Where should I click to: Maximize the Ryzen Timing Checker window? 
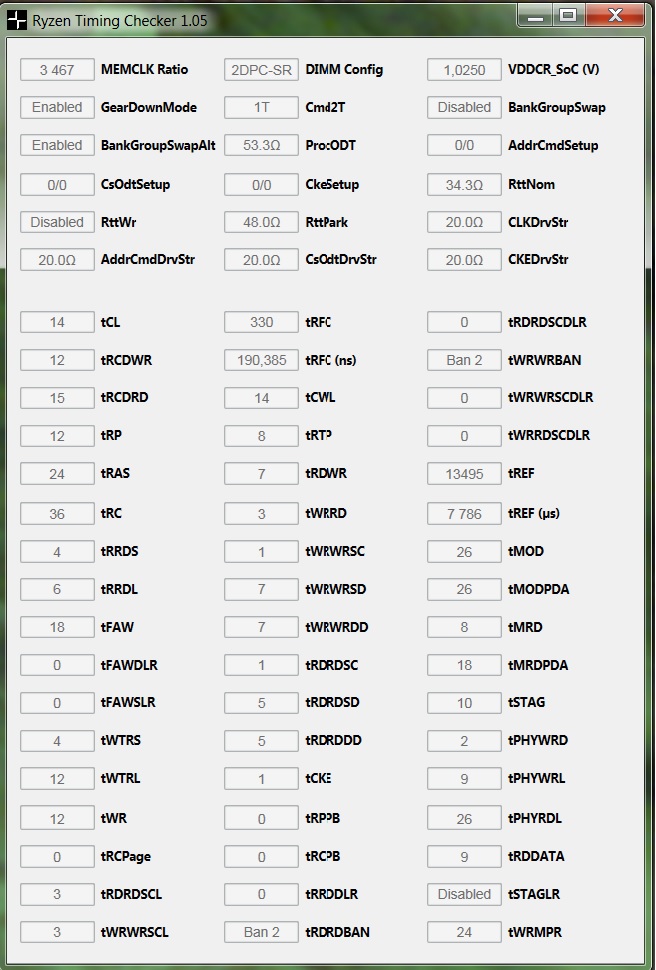[x=568, y=15]
